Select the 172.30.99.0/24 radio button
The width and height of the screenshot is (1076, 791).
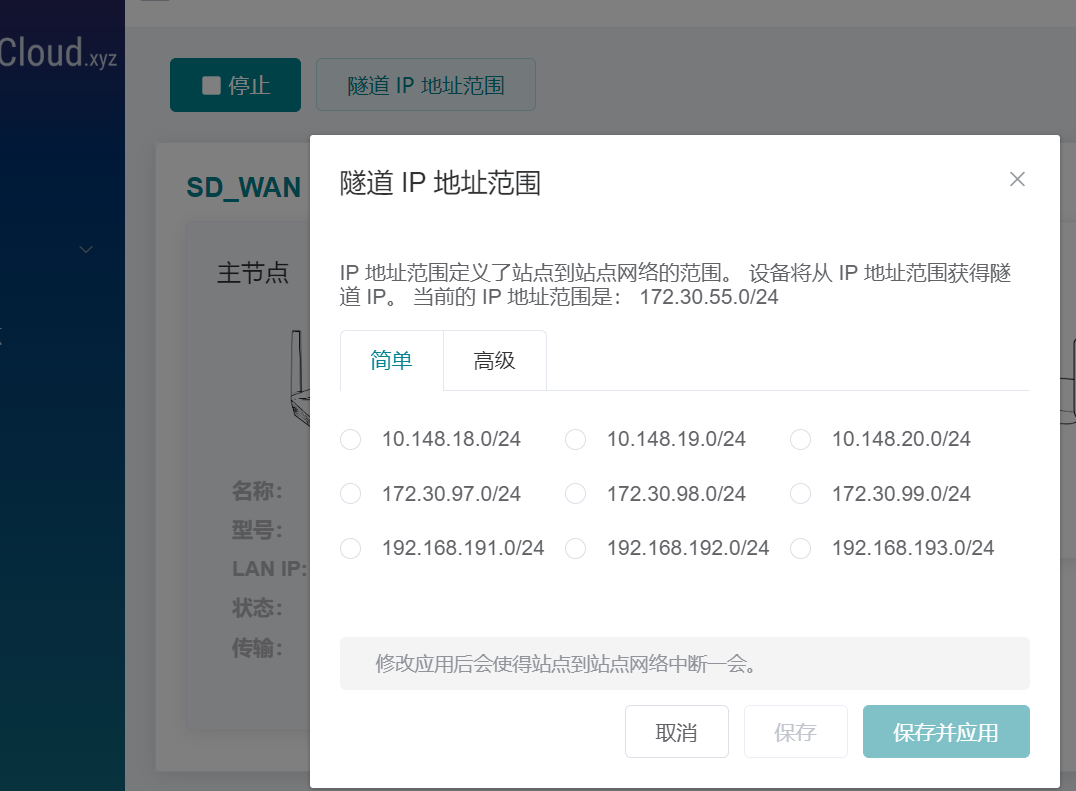point(801,494)
